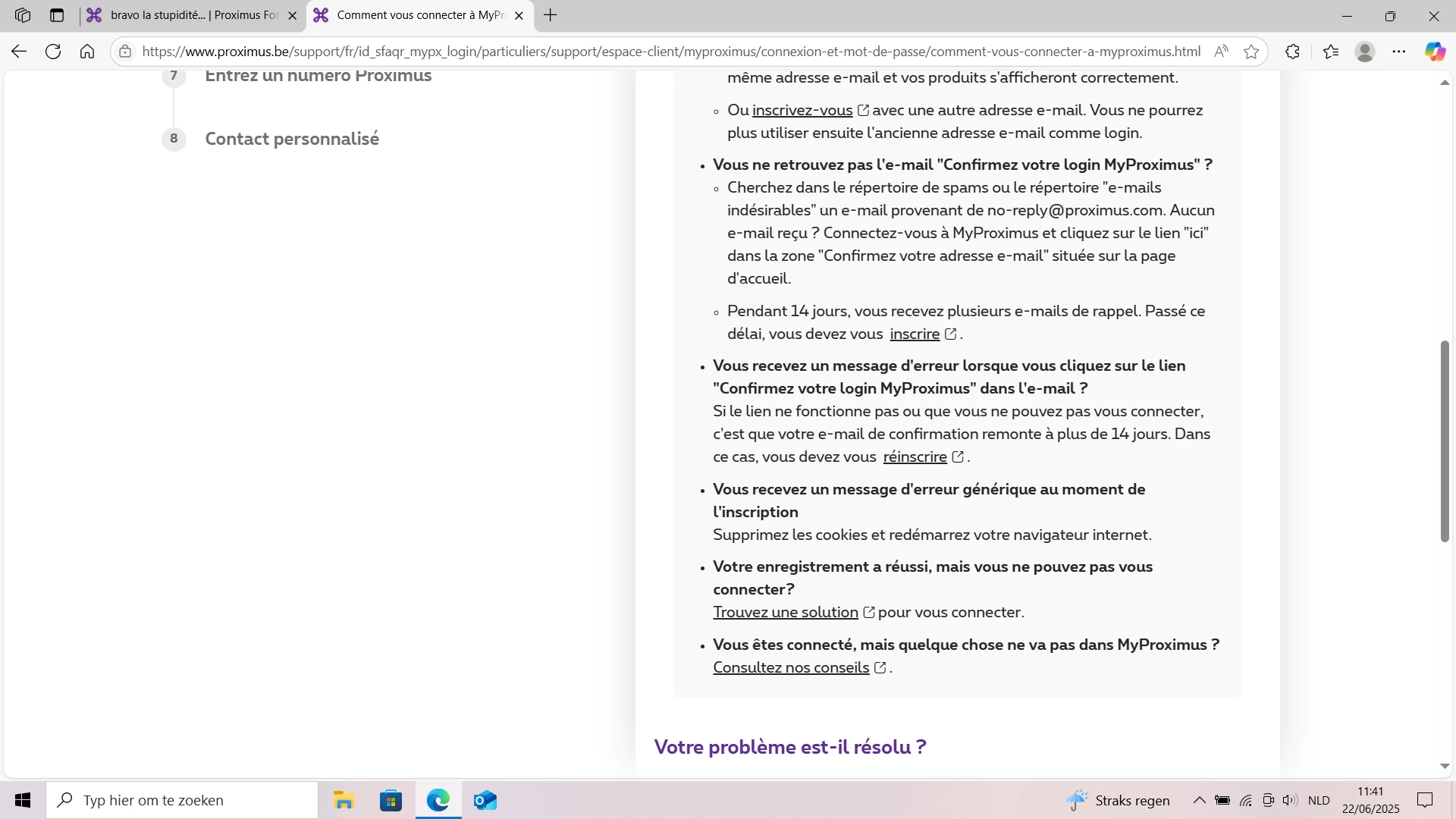
Task: Click the browser refresh icon
Action: click(53, 52)
